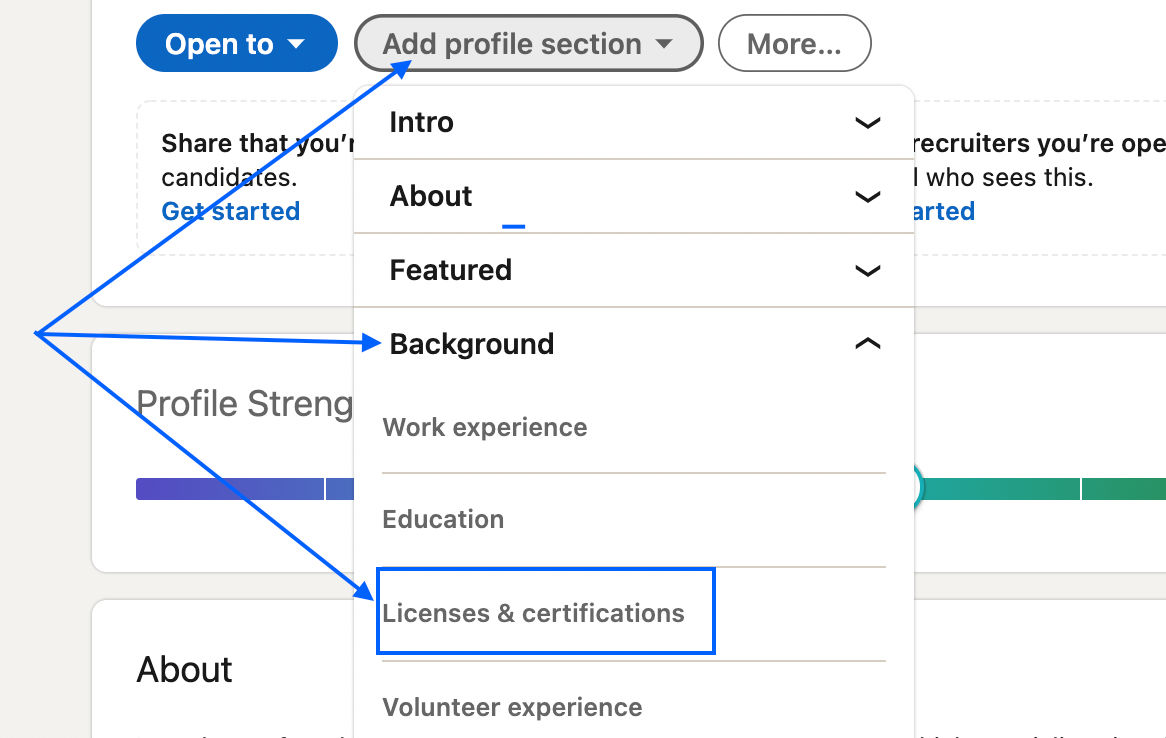Expand the Featured section chevron
This screenshot has height=738, width=1166.
(x=868, y=270)
